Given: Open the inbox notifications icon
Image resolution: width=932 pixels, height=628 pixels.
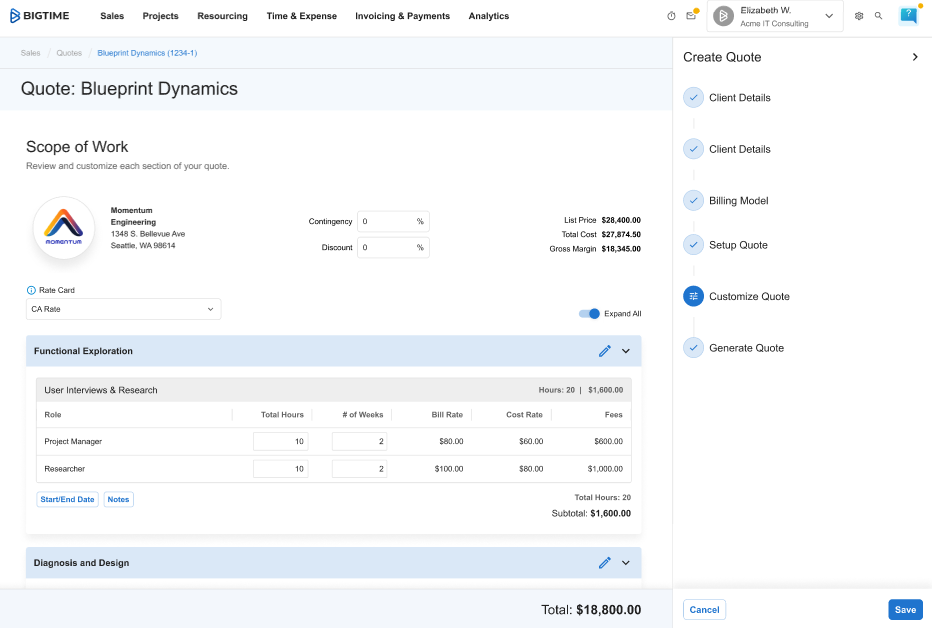Looking at the screenshot, I should (690, 16).
